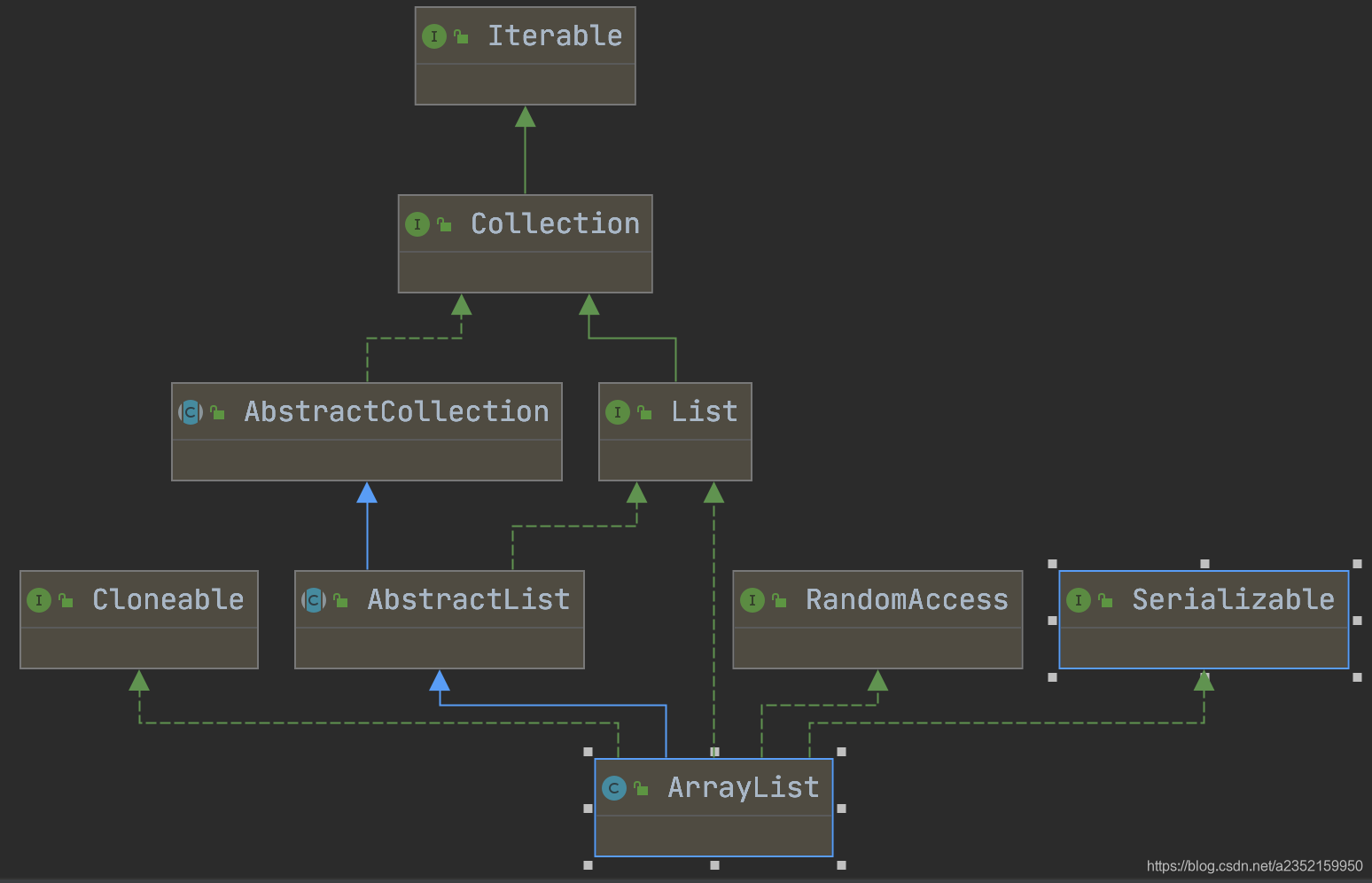Click the lock icon beside ArrayList
Screen dimensions: 1372x883
pyautogui.click(x=641, y=787)
